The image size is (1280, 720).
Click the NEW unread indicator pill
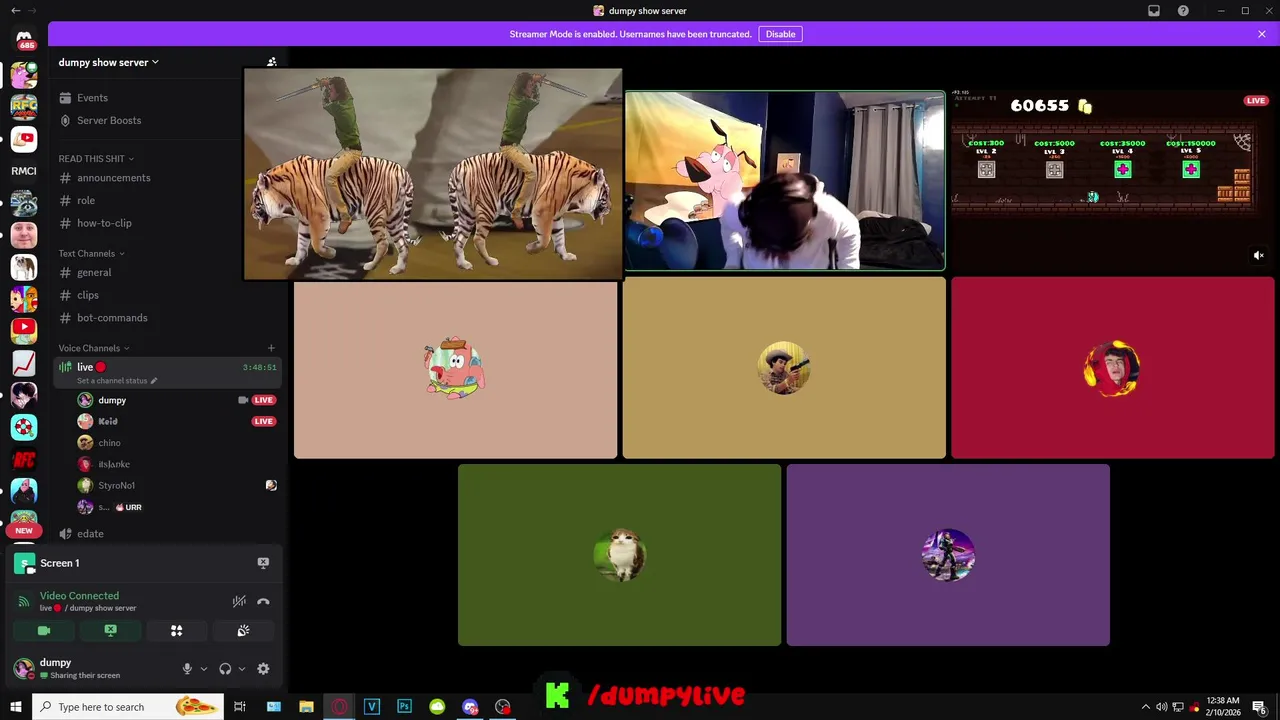24,530
